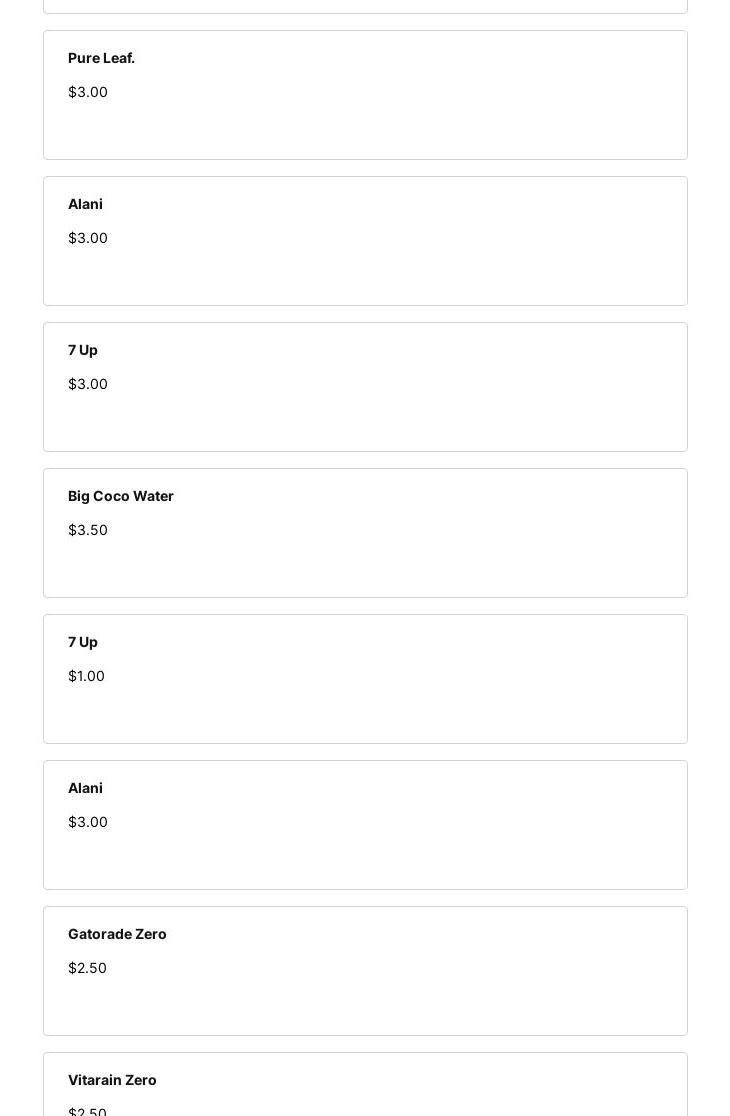
Task: Open the 7 Up item priced at $3.00
Action: click(x=365, y=387)
